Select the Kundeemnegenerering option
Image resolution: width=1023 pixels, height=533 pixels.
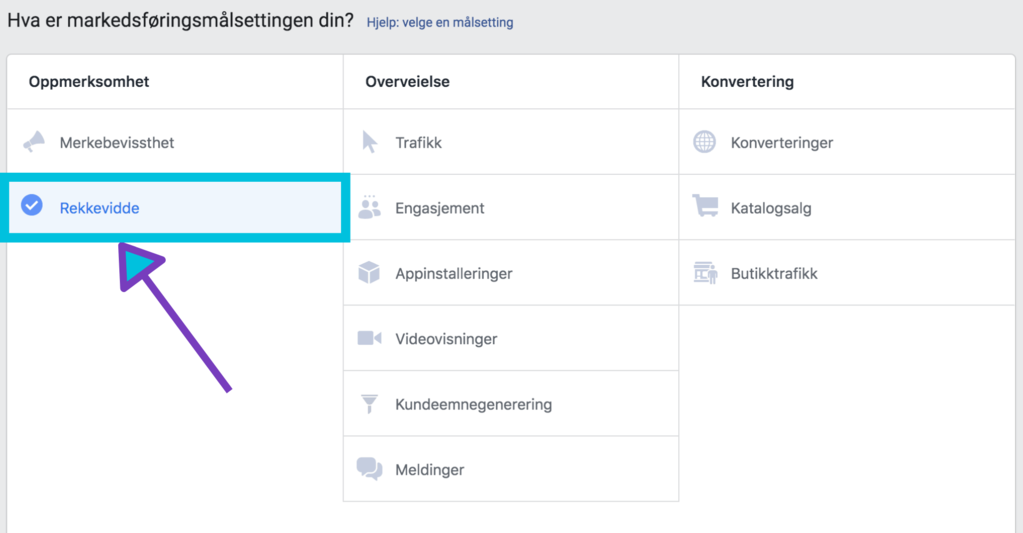[x=473, y=405]
